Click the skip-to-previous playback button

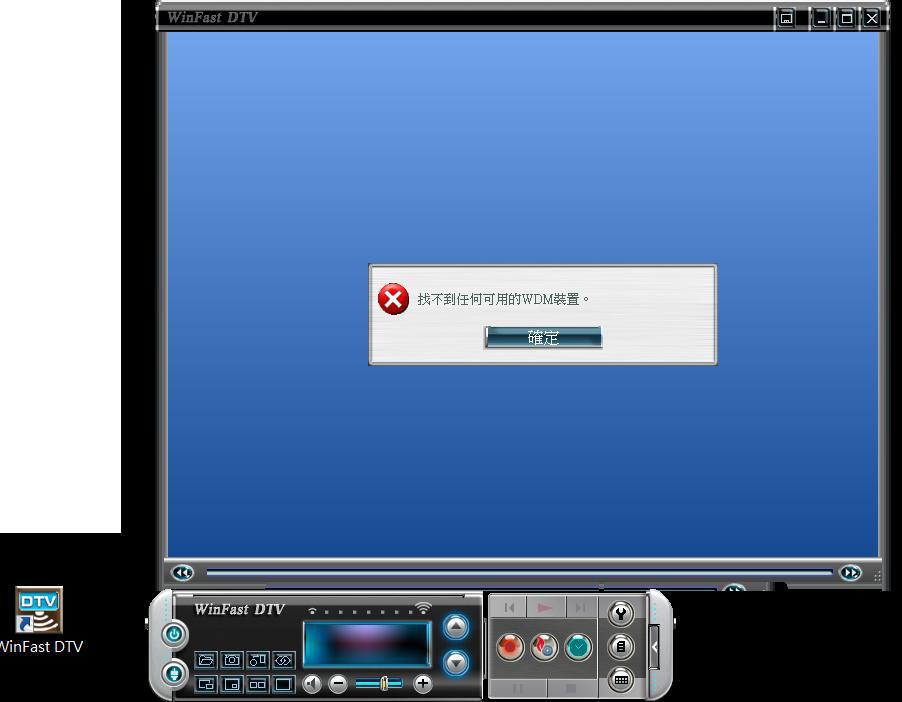(x=509, y=608)
